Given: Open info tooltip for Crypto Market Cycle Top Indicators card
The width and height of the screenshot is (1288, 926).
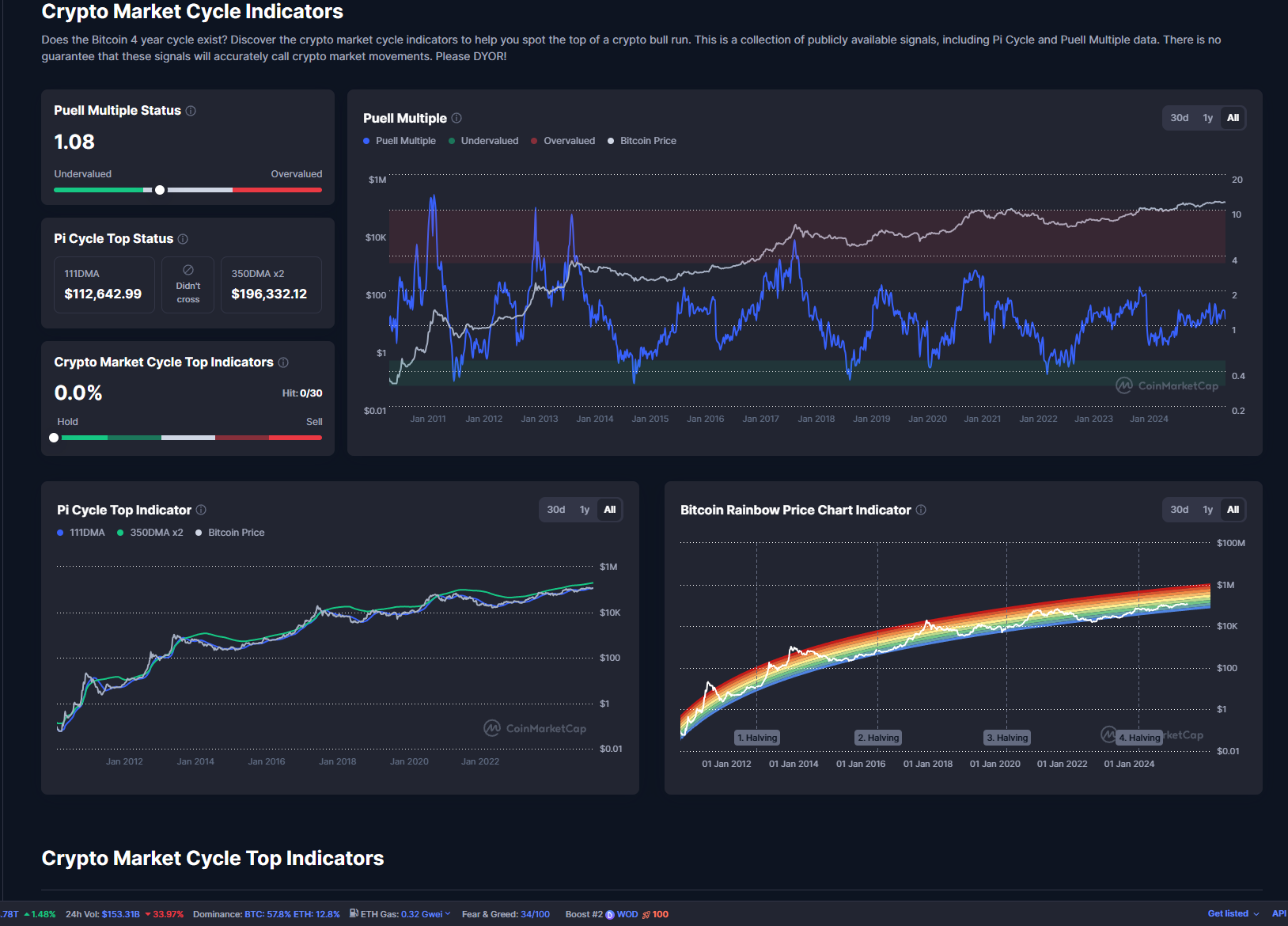Looking at the screenshot, I should (x=283, y=362).
